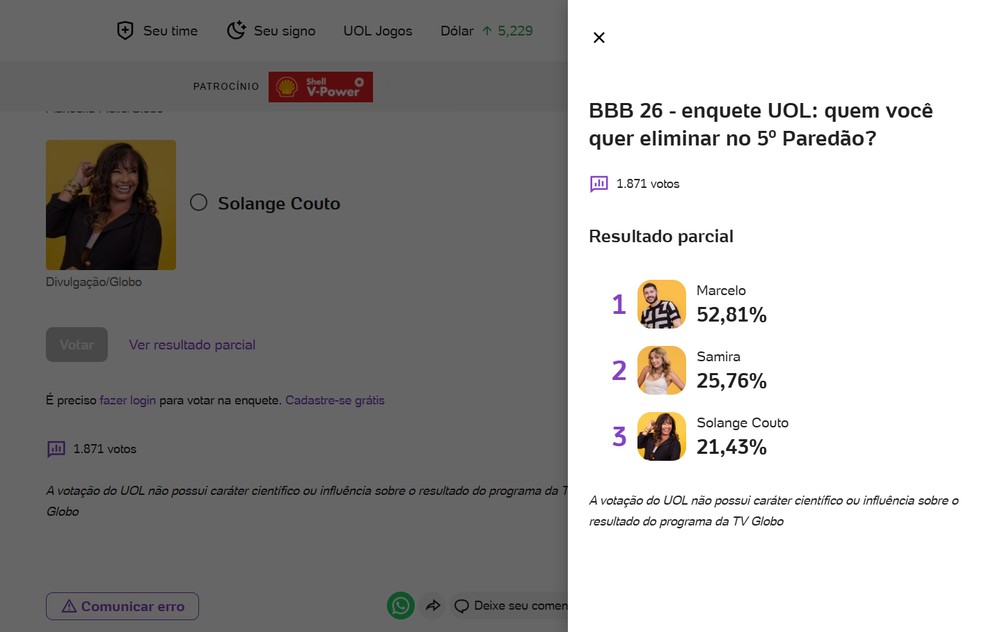Viewport: 984px width, 632px height.
Task: Click the Solange Couto photo in poll
Action: coord(111,205)
